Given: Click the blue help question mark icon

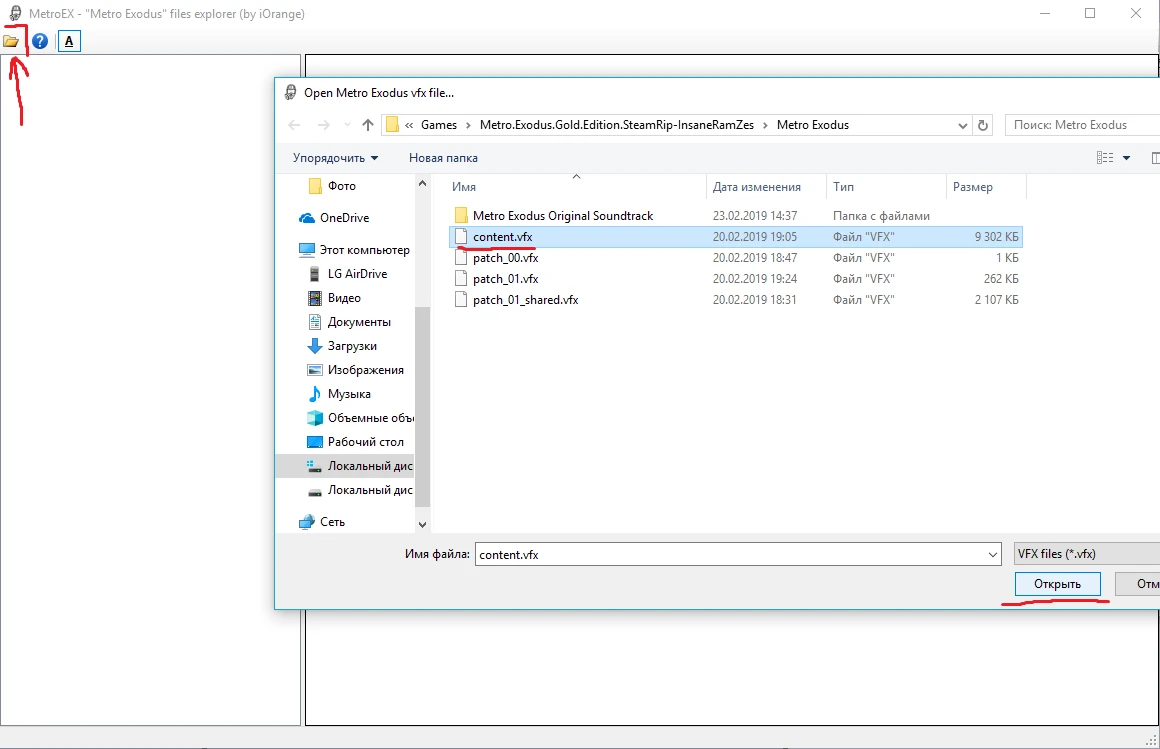Looking at the screenshot, I should (x=40, y=41).
